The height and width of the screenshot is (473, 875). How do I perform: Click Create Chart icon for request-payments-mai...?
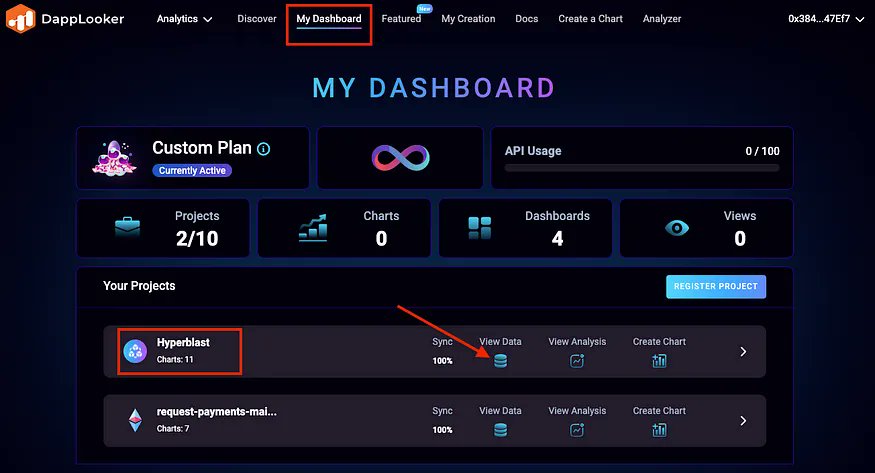coord(659,430)
